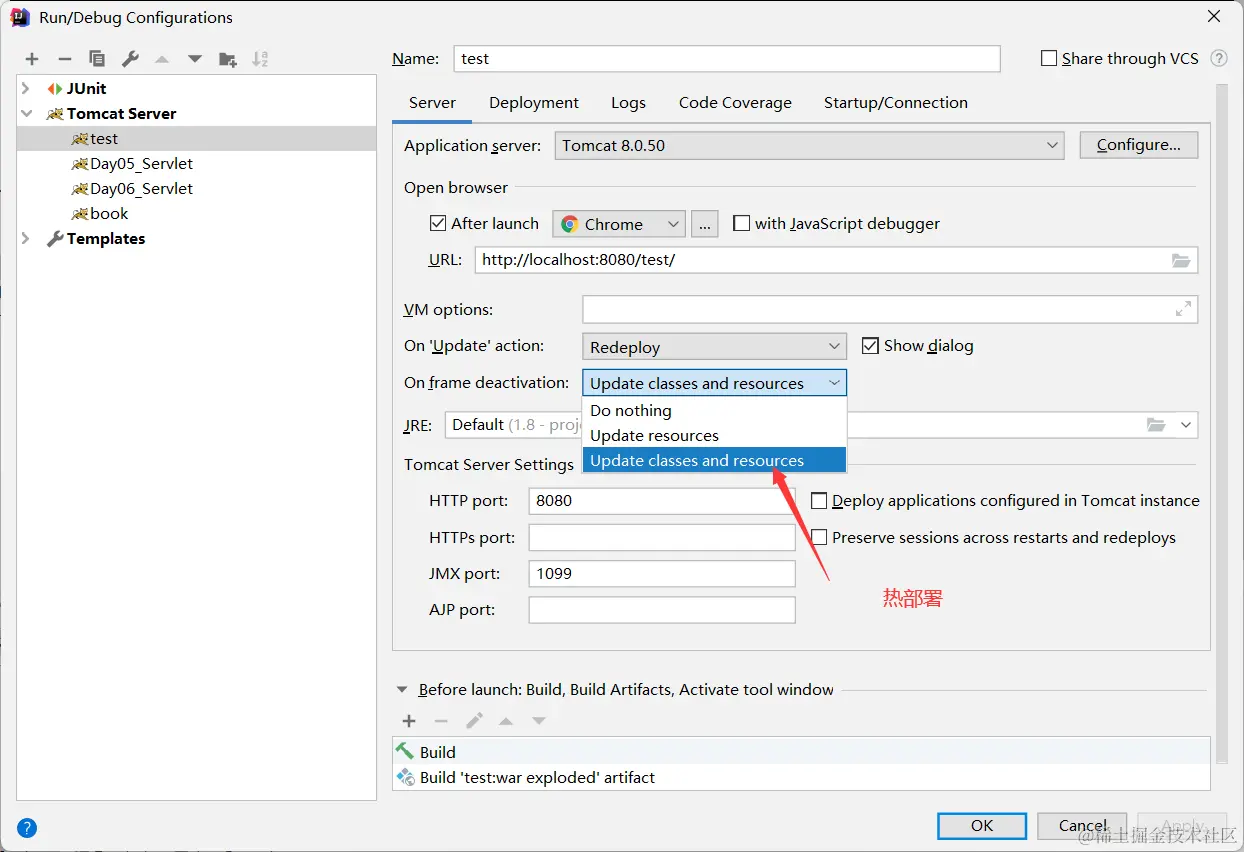Click the JMX port field
This screenshot has width=1244, height=852.
click(662, 574)
